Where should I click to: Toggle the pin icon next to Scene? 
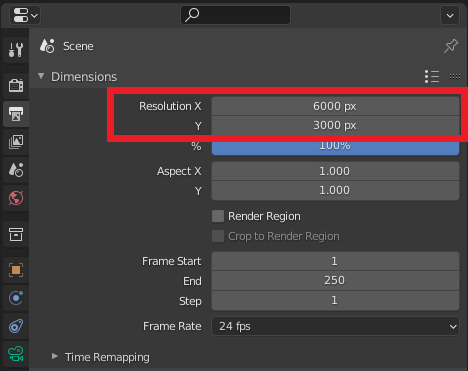(451, 46)
